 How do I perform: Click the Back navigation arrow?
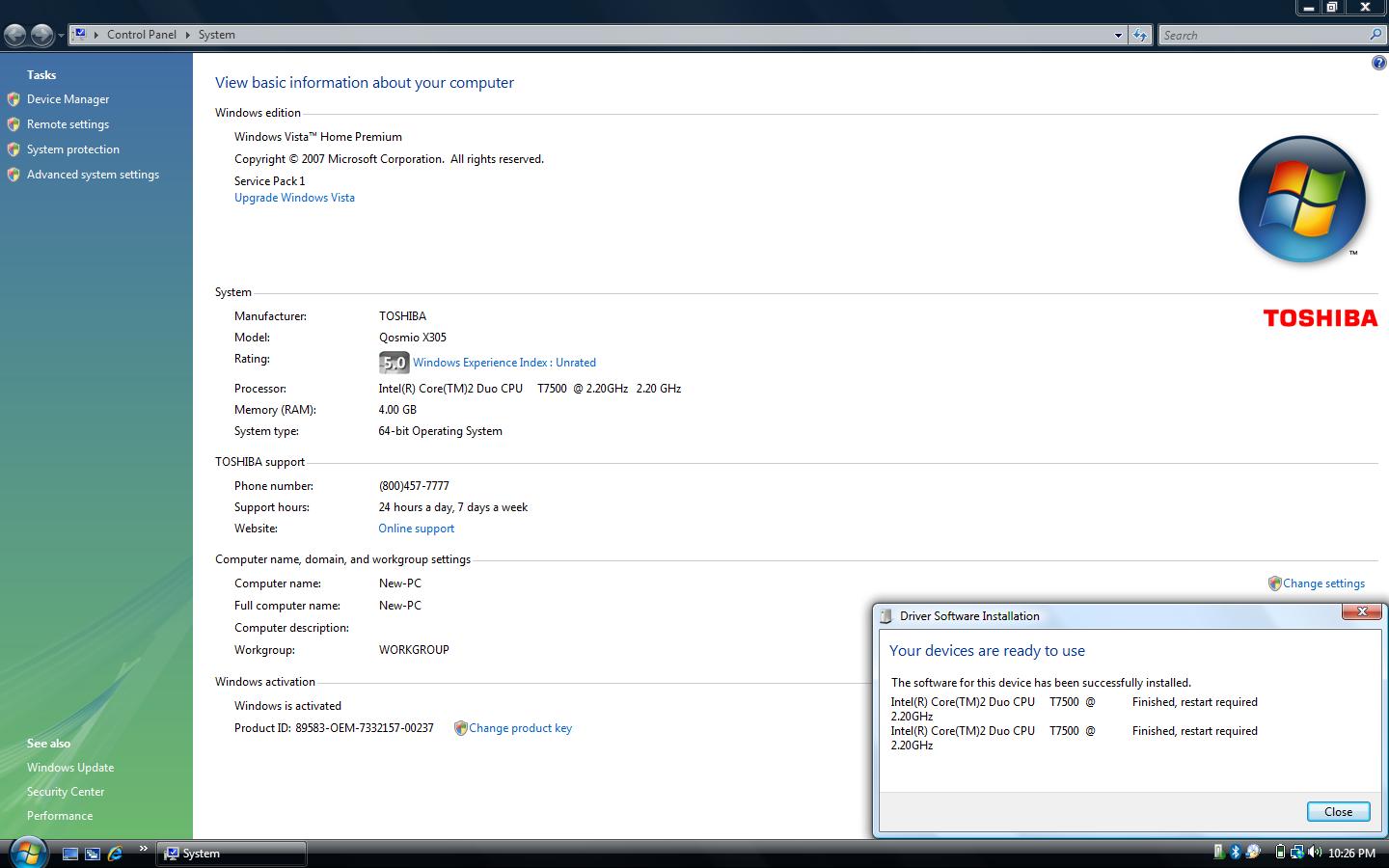(14, 36)
